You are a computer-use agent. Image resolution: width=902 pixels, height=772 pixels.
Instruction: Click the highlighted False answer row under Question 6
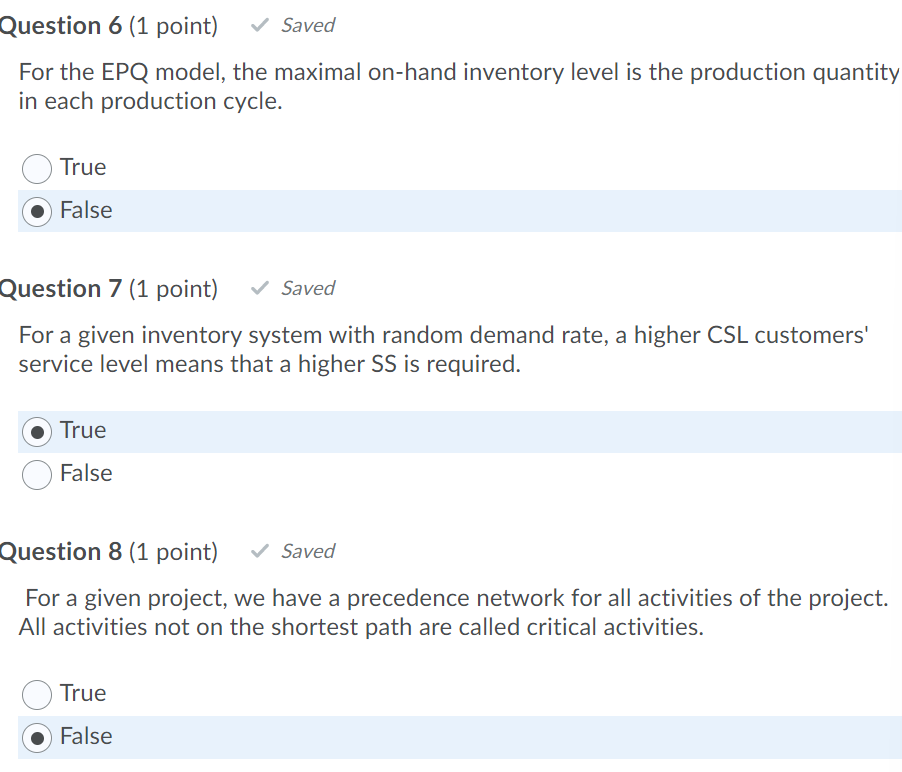pos(450,211)
